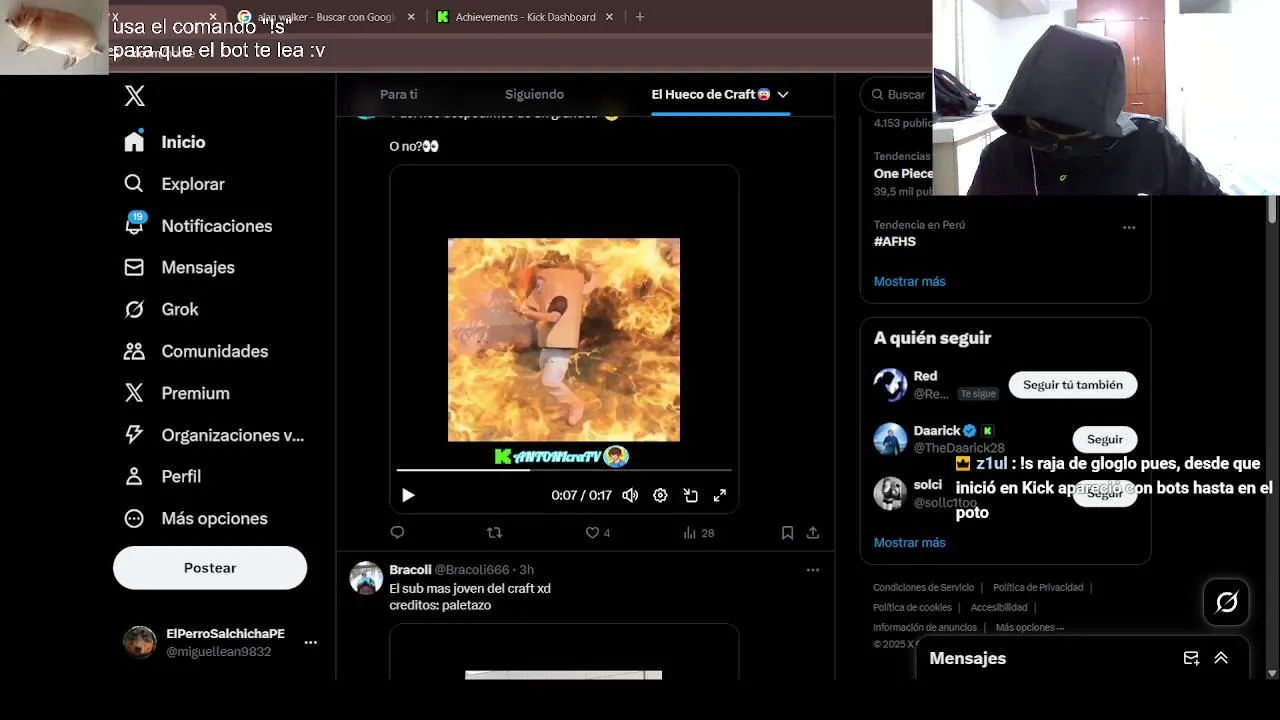Switch to Siguiendo tab
This screenshot has width=1280, height=720.
pyautogui.click(x=534, y=94)
